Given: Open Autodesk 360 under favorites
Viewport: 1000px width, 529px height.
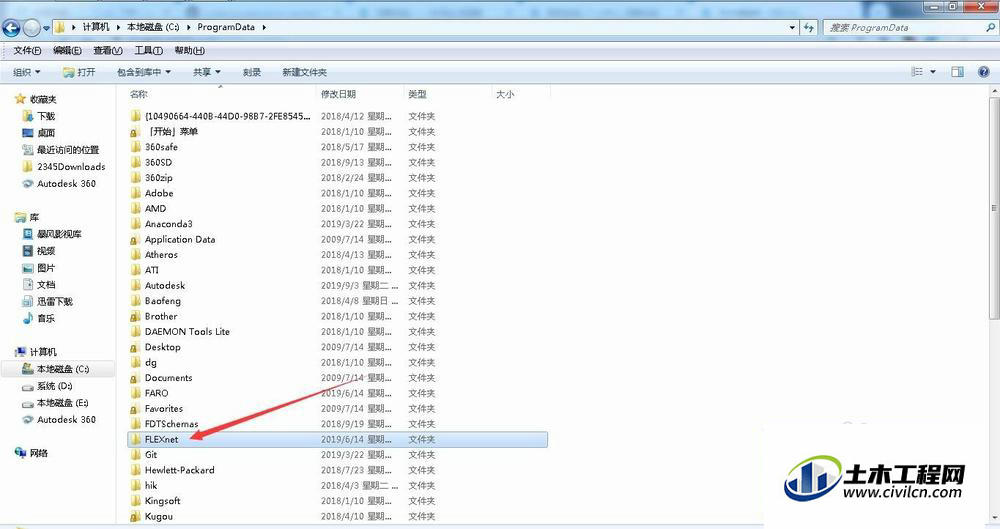Looking at the screenshot, I should [x=66, y=184].
